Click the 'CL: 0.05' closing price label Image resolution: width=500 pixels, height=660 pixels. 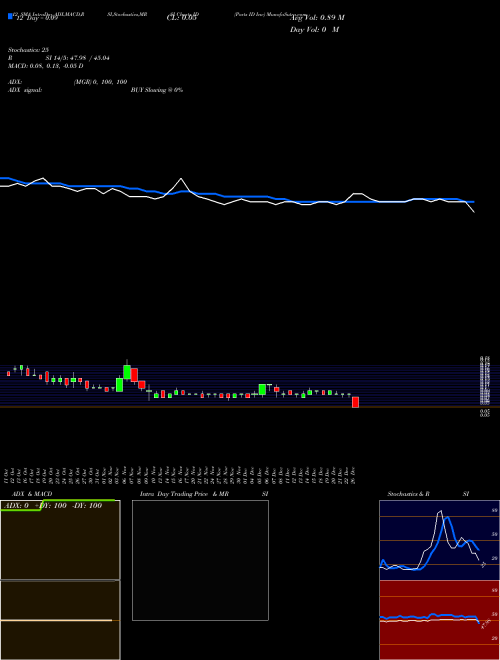click(x=182, y=18)
